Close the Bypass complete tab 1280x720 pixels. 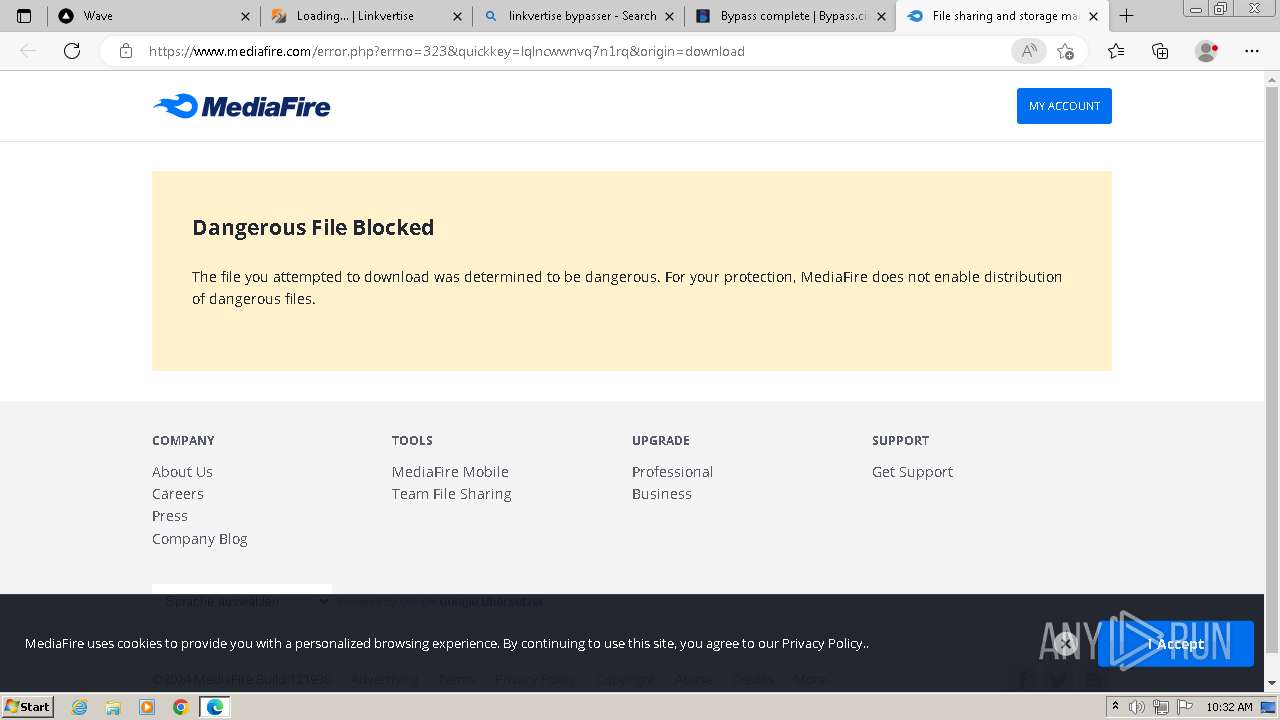[881, 16]
